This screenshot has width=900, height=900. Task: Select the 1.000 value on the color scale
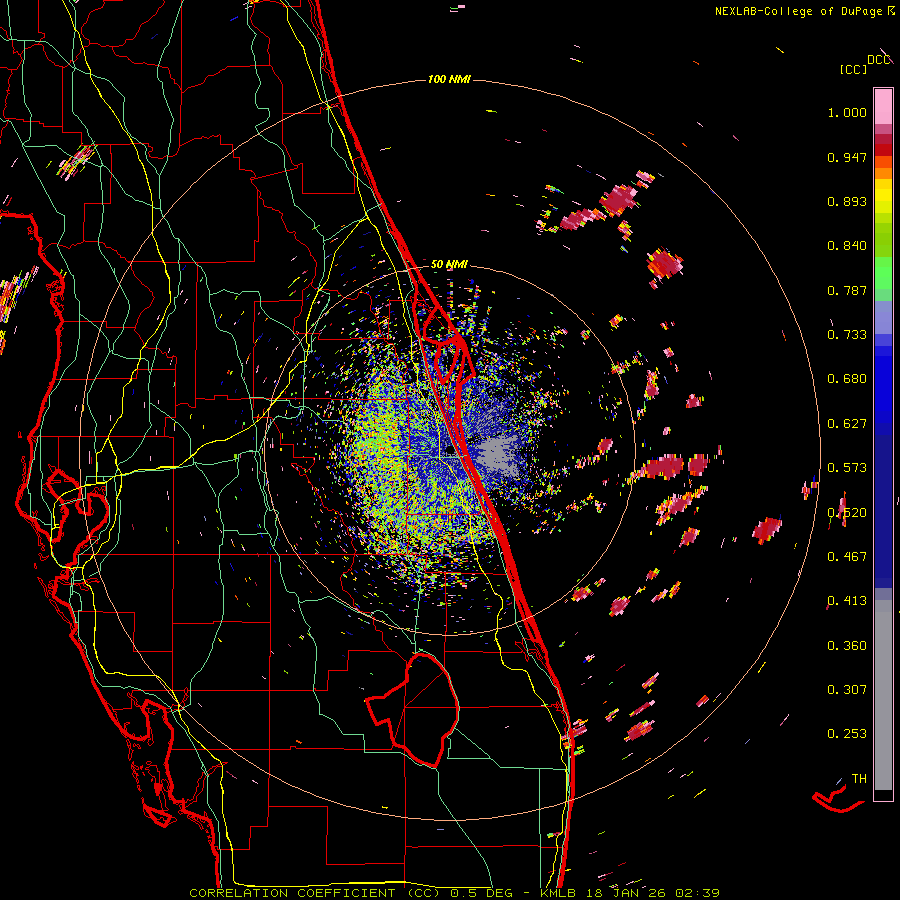tap(847, 112)
